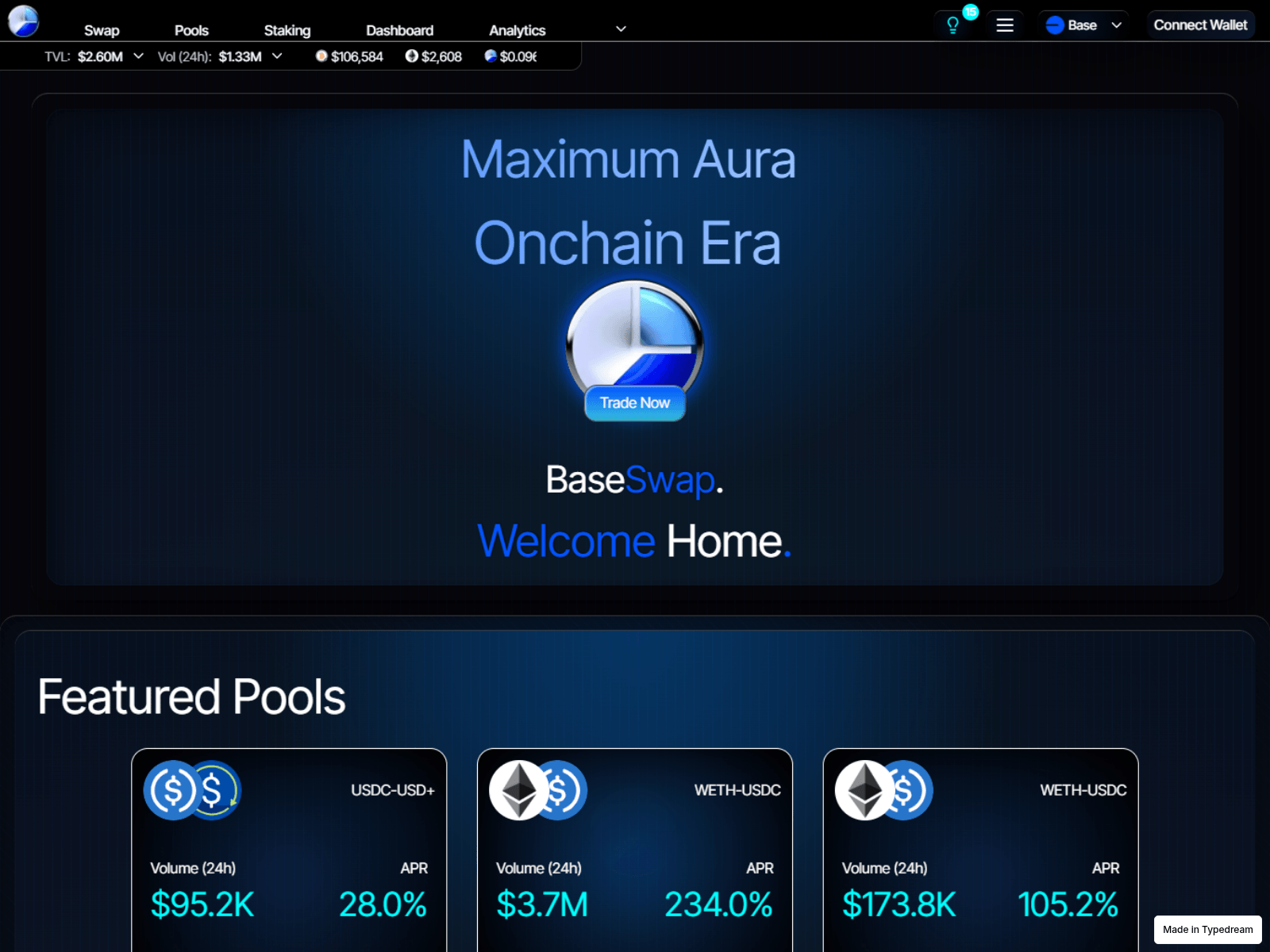Click the $2,608 price text

tap(441, 56)
